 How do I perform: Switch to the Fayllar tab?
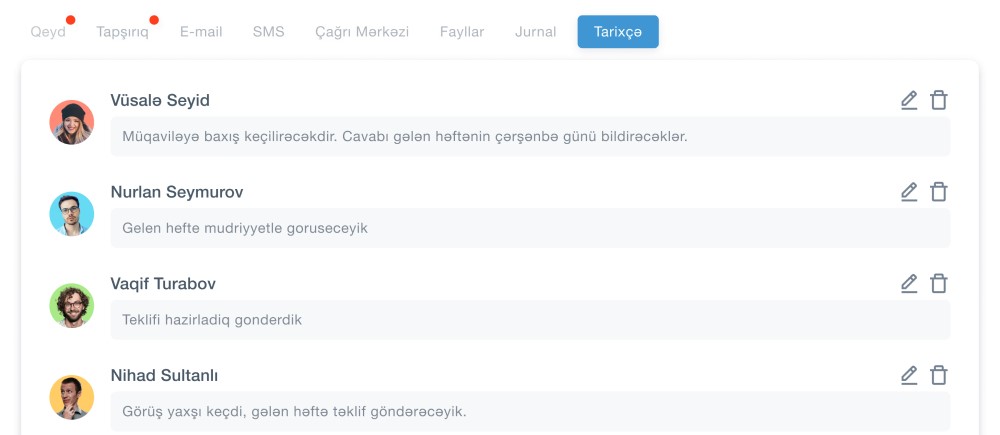tap(462, 32)
